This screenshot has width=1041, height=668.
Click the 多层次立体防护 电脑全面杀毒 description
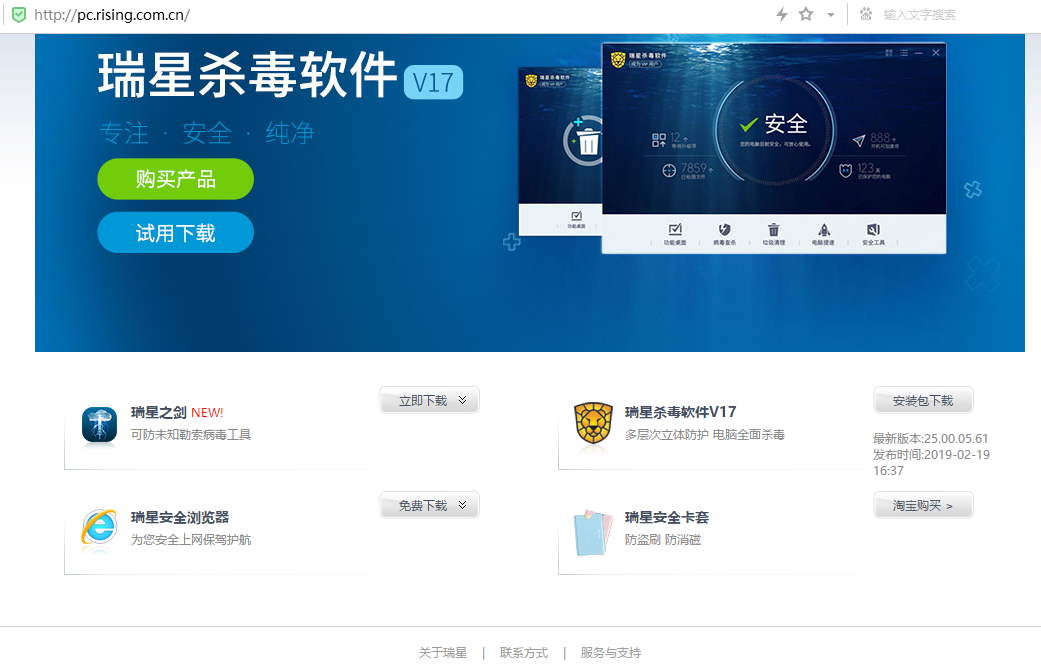tap(704, 435)
